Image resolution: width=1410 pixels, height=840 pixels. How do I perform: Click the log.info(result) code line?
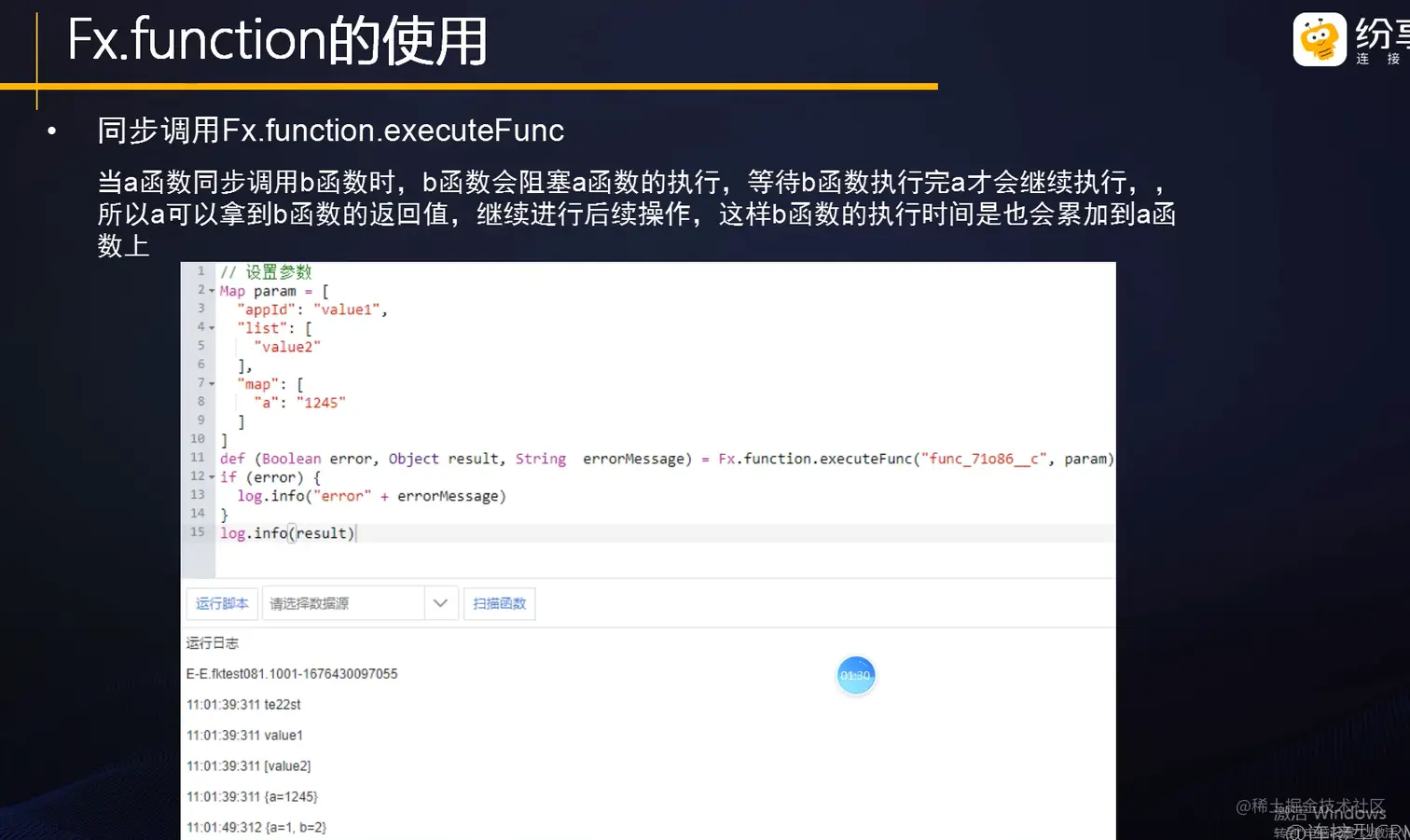287,533
